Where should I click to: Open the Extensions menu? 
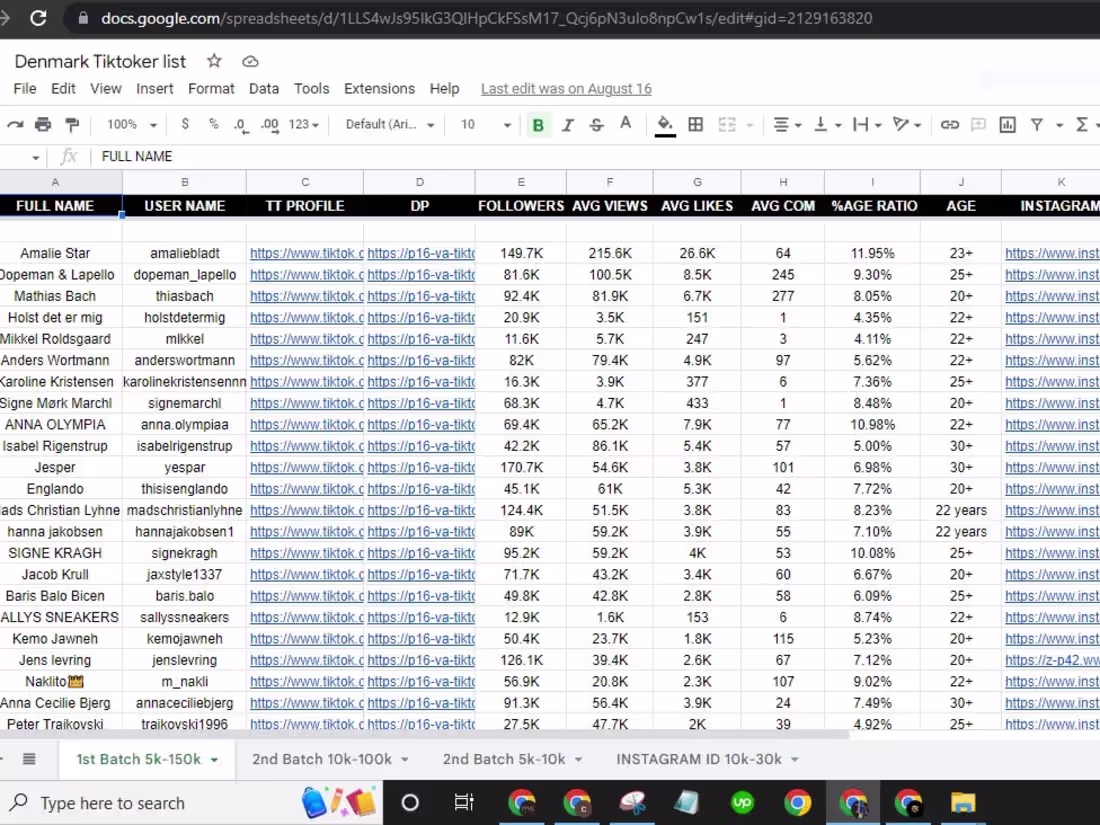click(x=380, y=89)
